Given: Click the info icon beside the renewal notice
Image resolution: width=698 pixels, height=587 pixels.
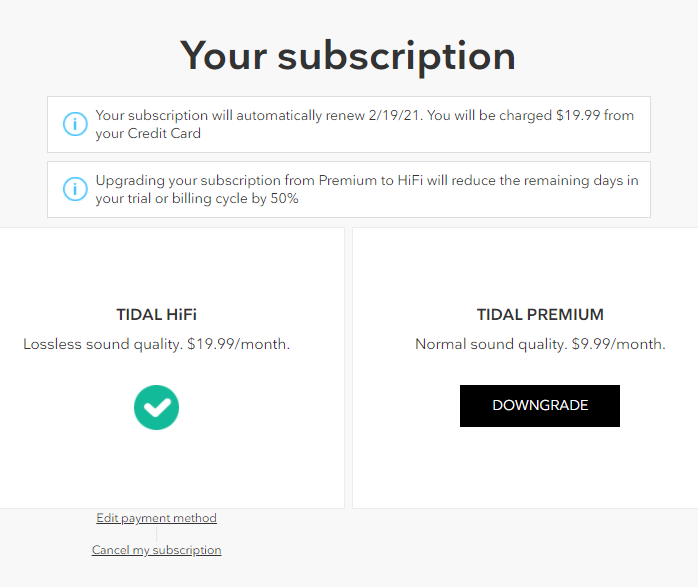Looking at the screenshot, I should 75,124.
